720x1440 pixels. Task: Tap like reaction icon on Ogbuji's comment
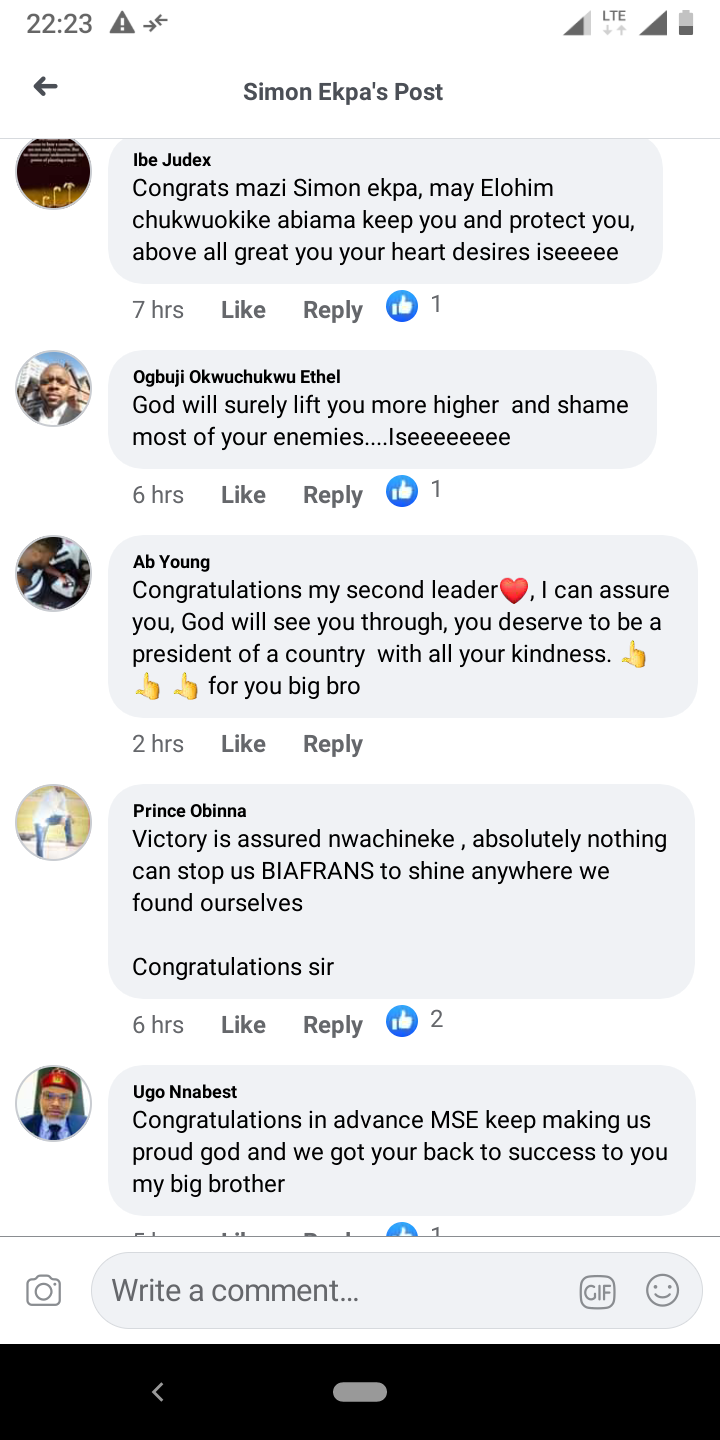pyautogui.click(x=402, y=491)
